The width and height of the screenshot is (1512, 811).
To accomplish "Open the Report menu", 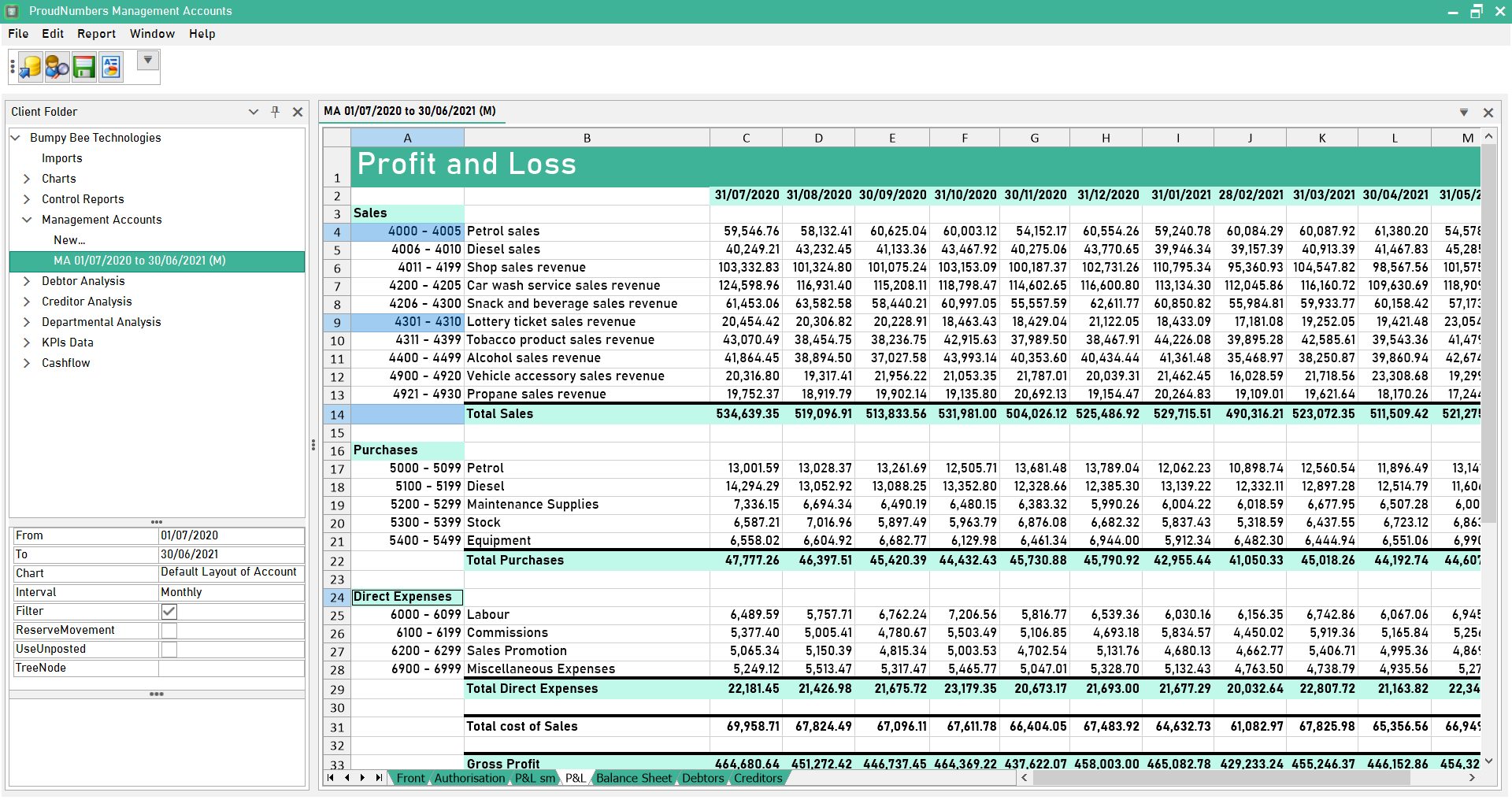I will [x=96, y=34].
